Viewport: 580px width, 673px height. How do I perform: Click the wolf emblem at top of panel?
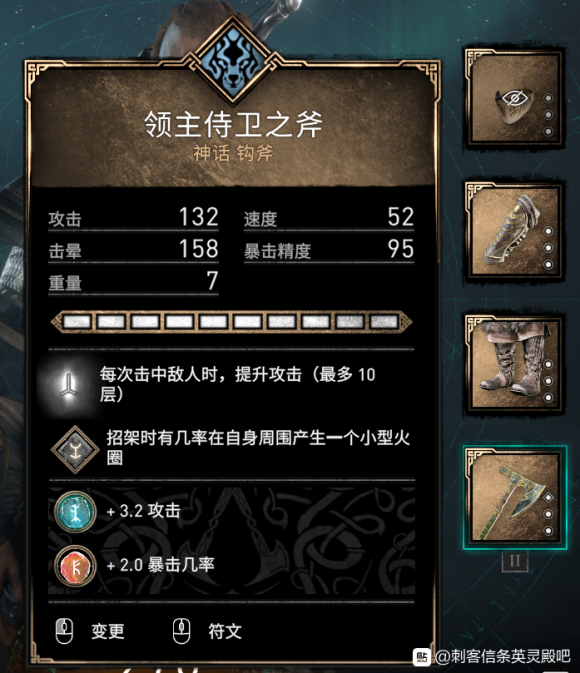coord(233,61)
